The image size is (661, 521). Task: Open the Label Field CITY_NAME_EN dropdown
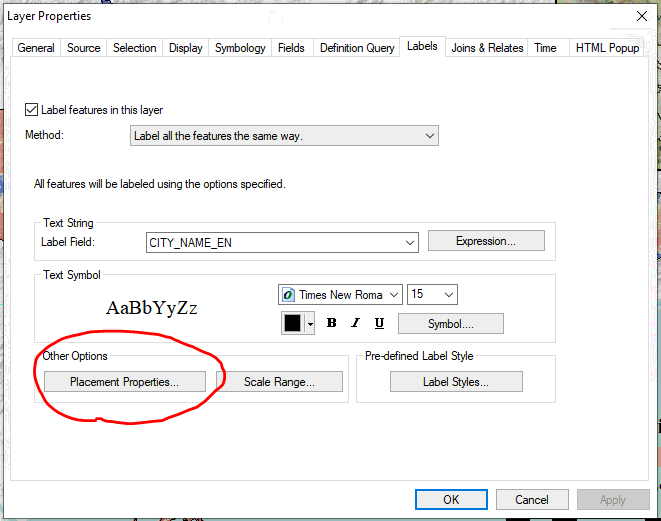tap(282, 242)
